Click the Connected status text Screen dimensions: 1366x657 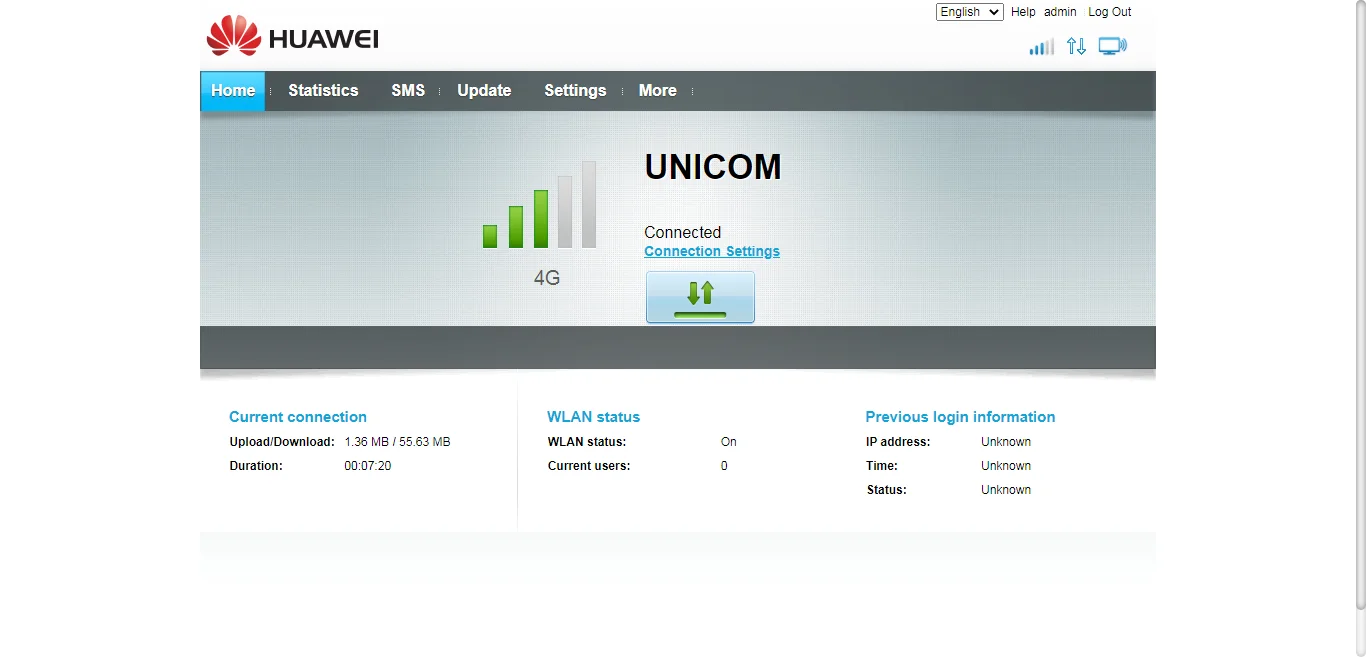683,232
